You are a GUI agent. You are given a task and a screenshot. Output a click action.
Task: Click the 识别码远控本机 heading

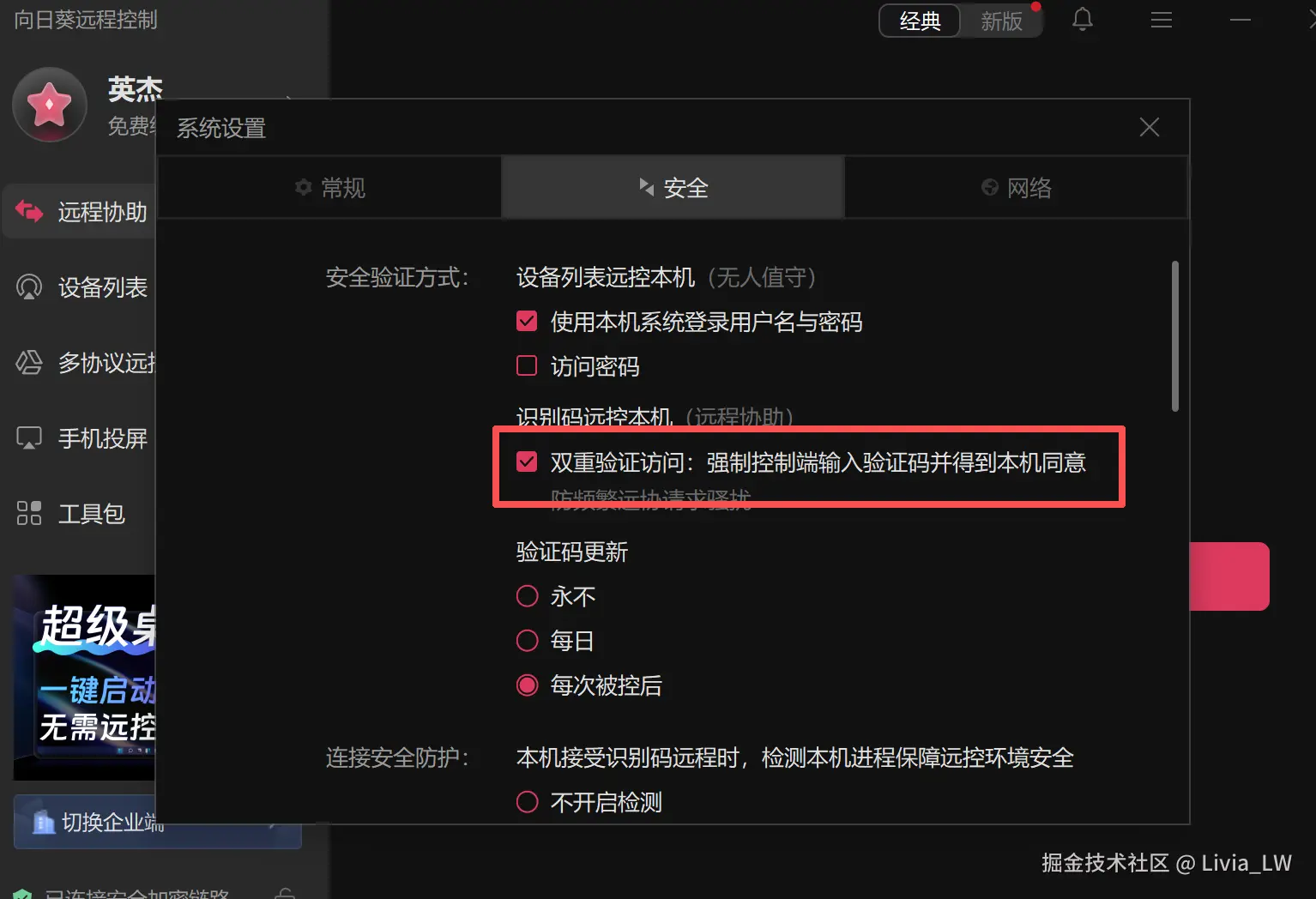pyautogui.click(x=595, y=417)
